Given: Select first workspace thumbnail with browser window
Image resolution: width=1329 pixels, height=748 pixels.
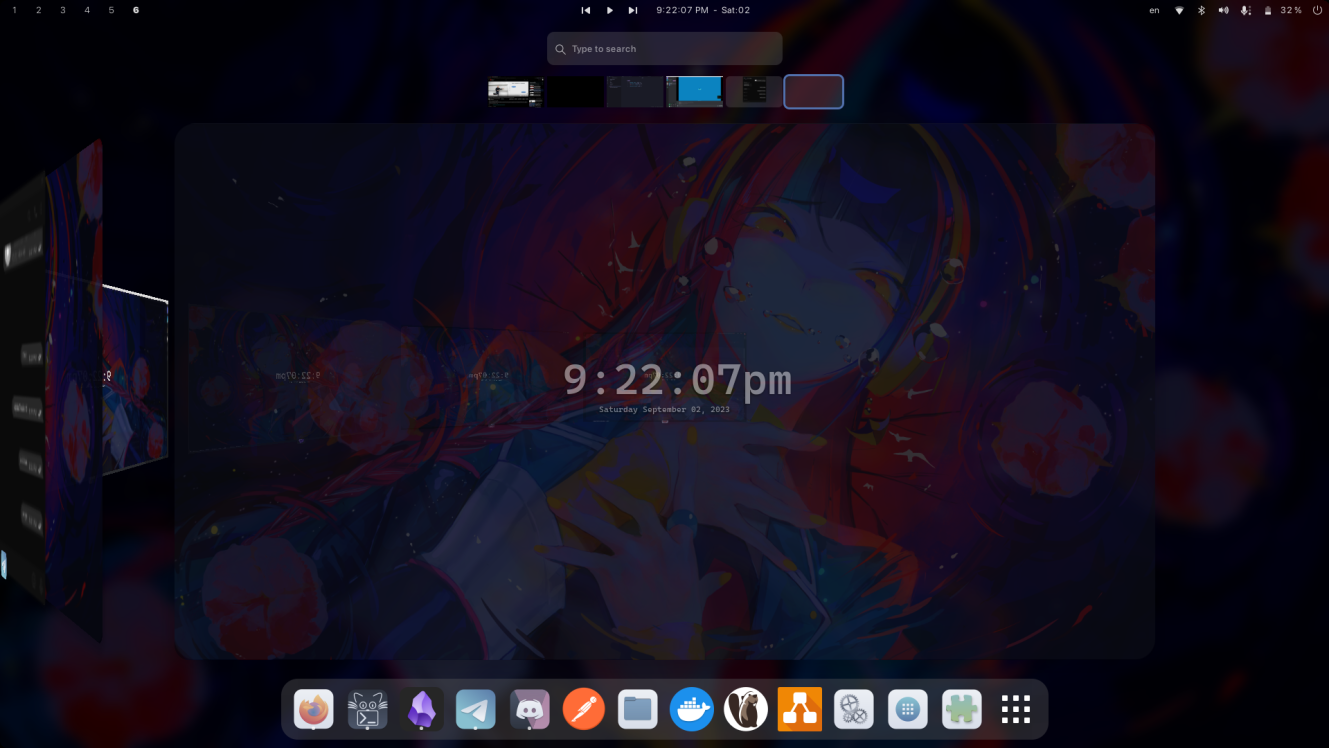Looking at the screenshot, I should click(x=515, y=92).
